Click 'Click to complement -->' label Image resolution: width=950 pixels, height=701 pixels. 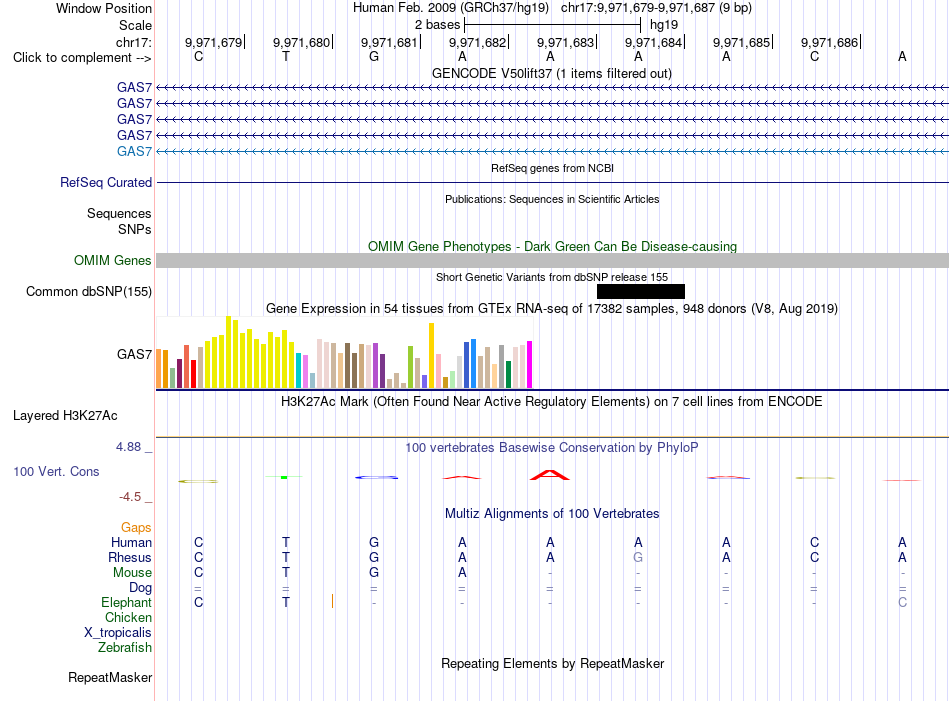[x=82, y=58]
